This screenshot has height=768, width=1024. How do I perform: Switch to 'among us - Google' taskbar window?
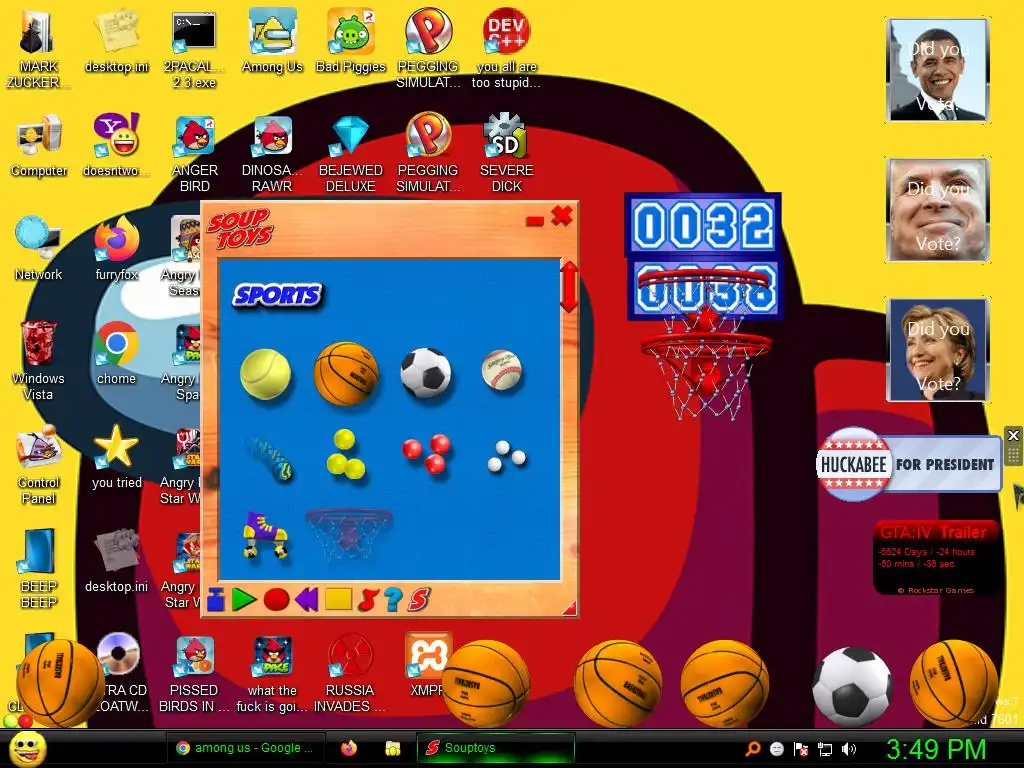pyautogui.click(x=246, y=748)
